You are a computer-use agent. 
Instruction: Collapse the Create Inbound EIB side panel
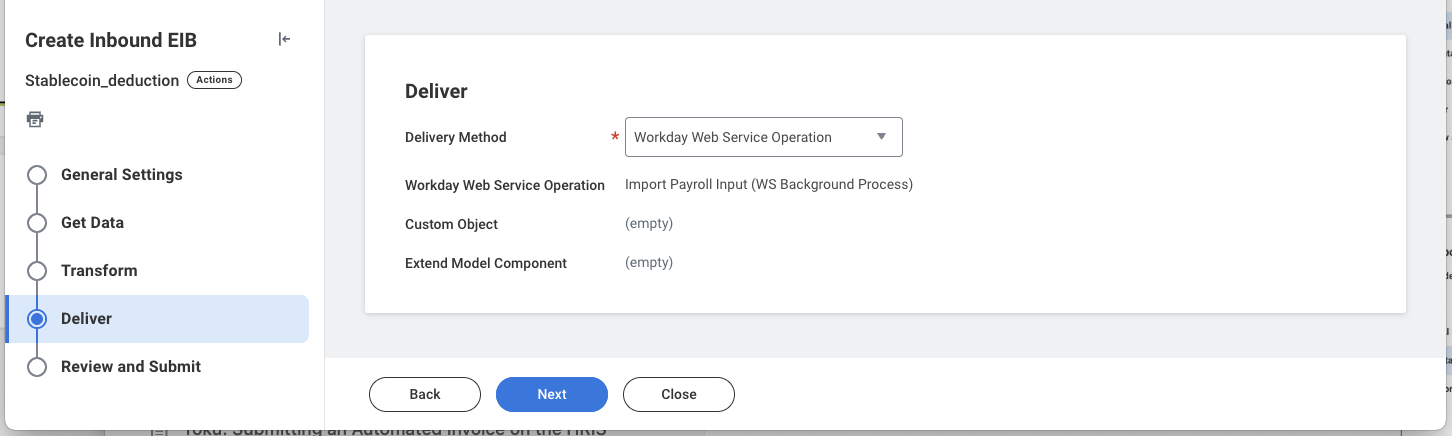coord(284,39)
